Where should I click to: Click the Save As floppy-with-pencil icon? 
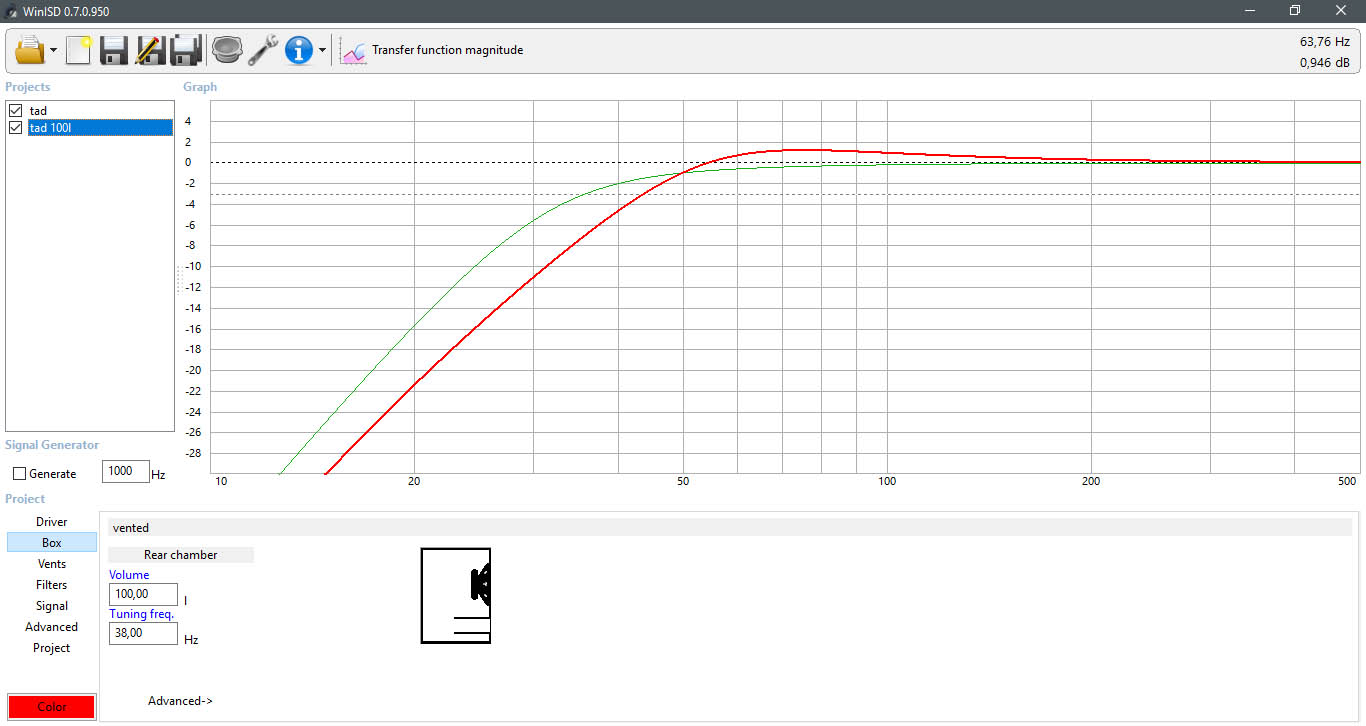[150, 50]
